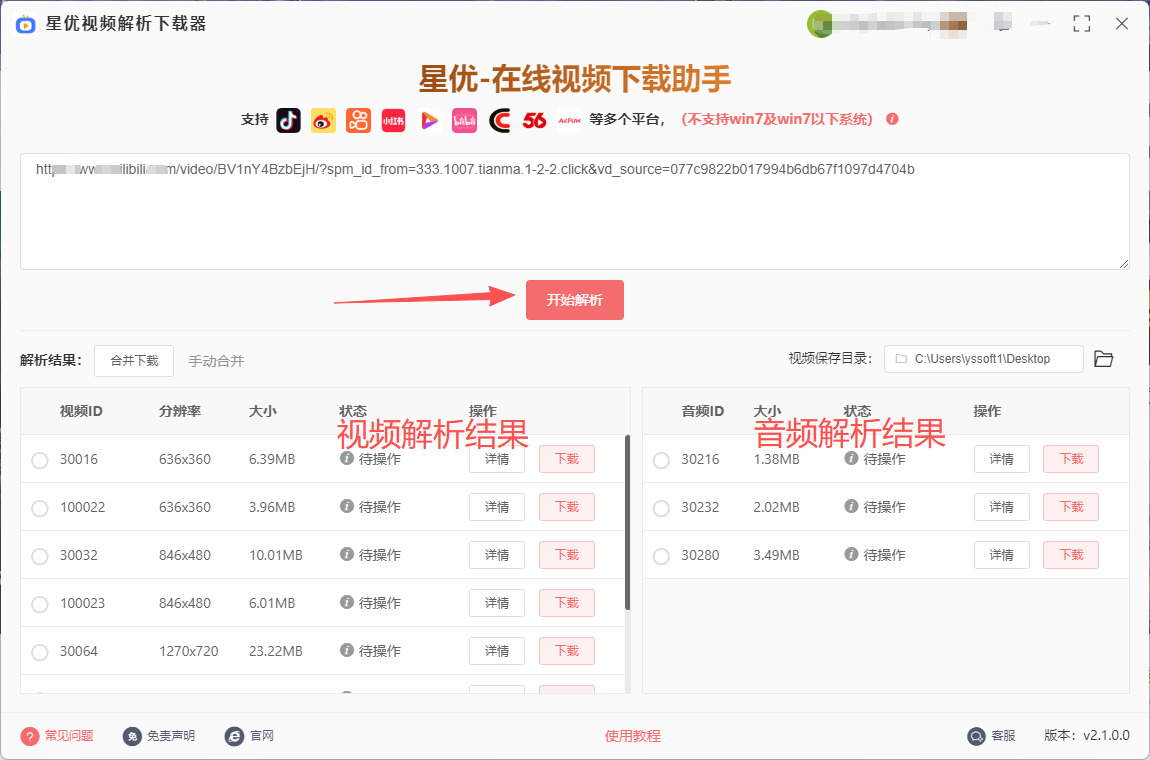Viewport: 1150px width, 760px height.
Task: Click the AcFun platform icon
Action: pyautogui.click(x=570, y=120)
